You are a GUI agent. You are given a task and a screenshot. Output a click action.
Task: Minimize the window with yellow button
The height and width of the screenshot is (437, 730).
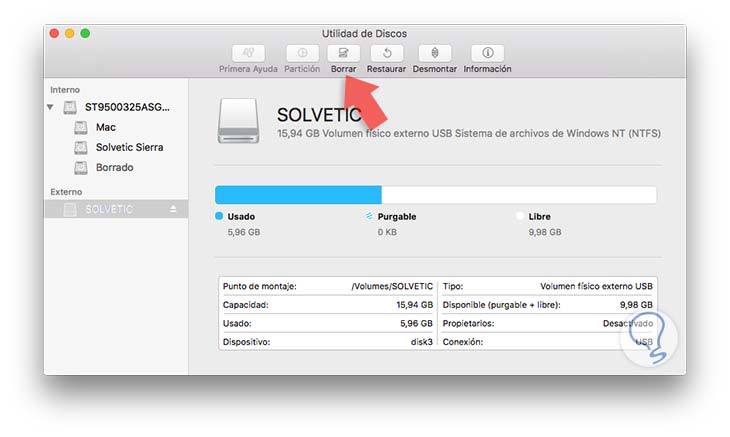[70, 34]
